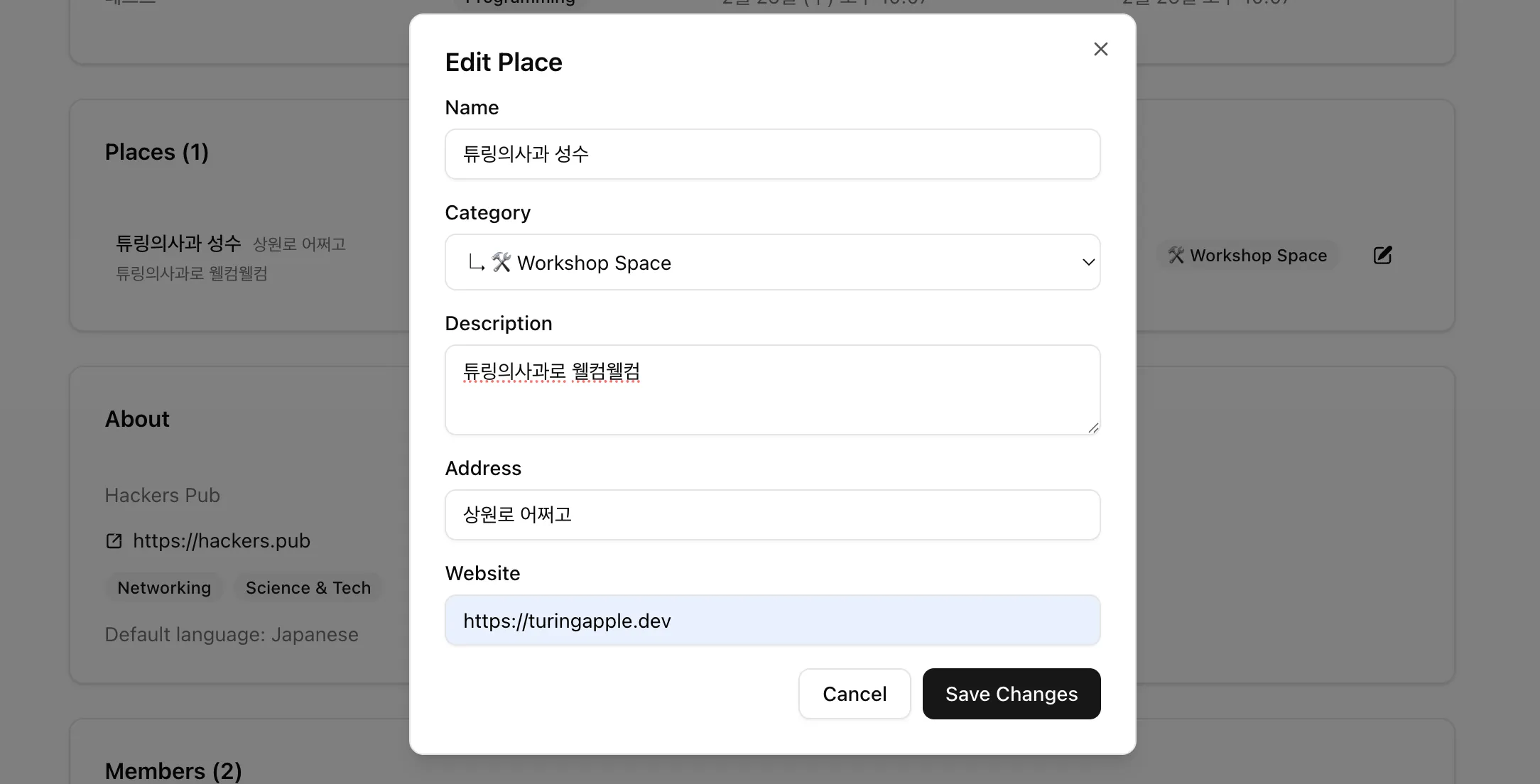Screen dimensions: 1540x784
Task: Click the Name input field
Action: pos(772,154)
